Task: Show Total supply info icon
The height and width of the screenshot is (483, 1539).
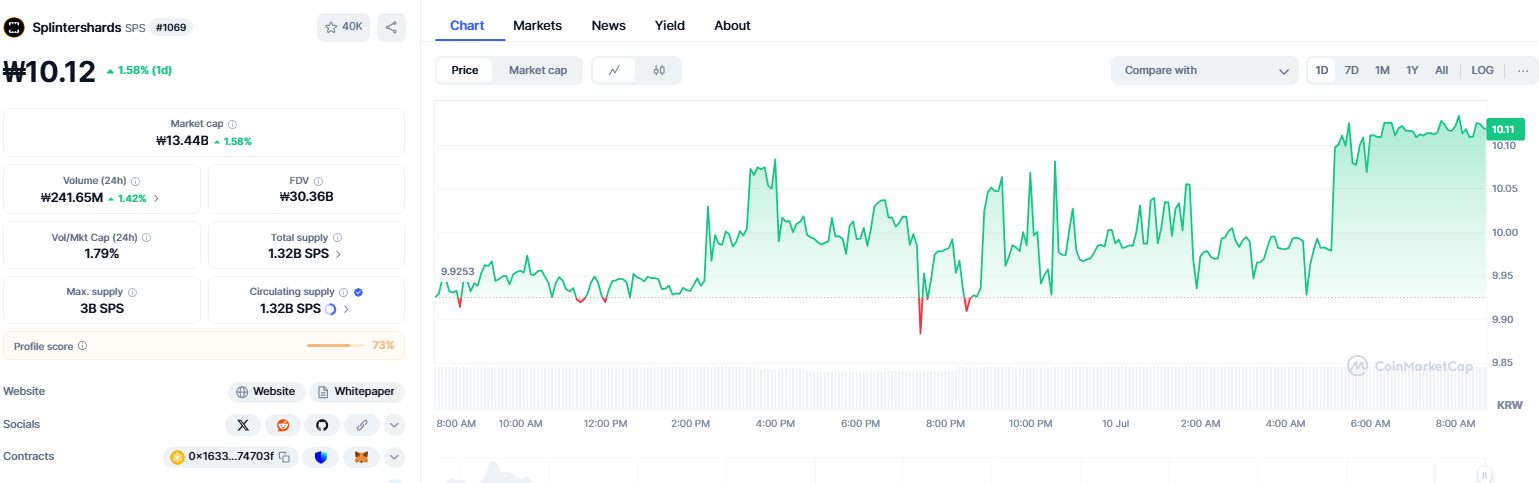Action: tap(337, 238)
